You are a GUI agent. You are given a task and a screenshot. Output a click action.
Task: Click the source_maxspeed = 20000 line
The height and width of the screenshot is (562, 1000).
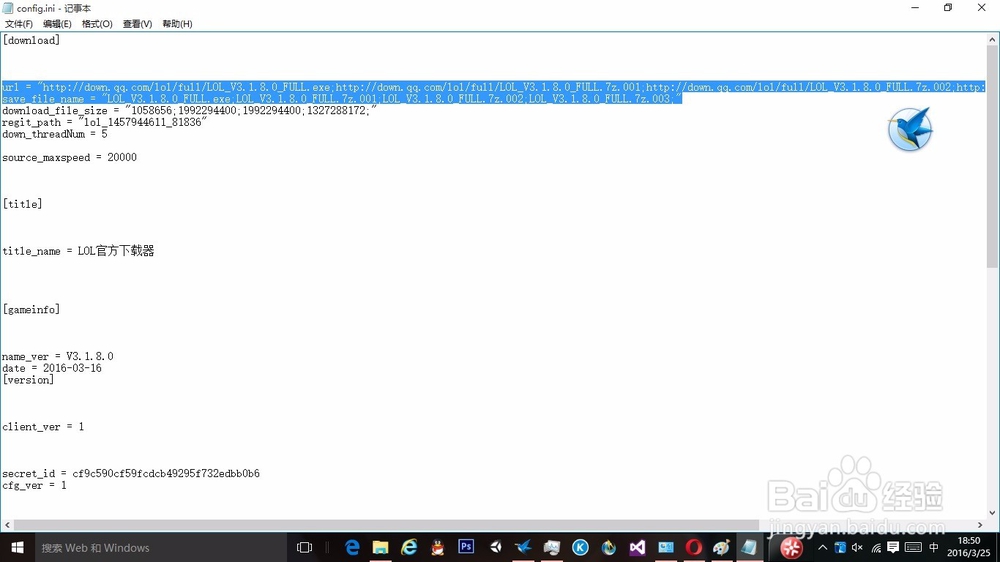click(x=70, y=157)
